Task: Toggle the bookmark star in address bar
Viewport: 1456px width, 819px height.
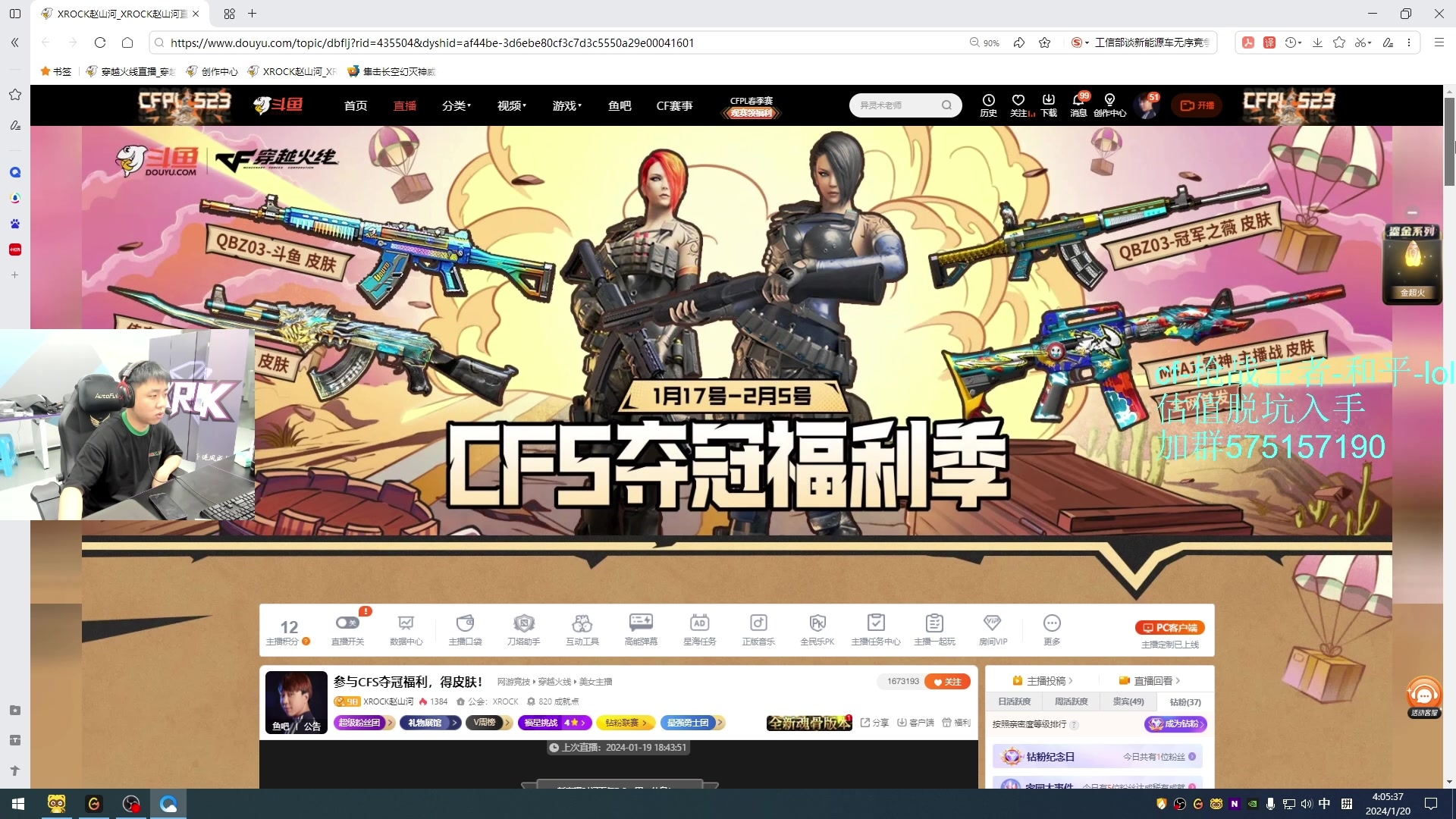Action: click(x=1044, y=42)
